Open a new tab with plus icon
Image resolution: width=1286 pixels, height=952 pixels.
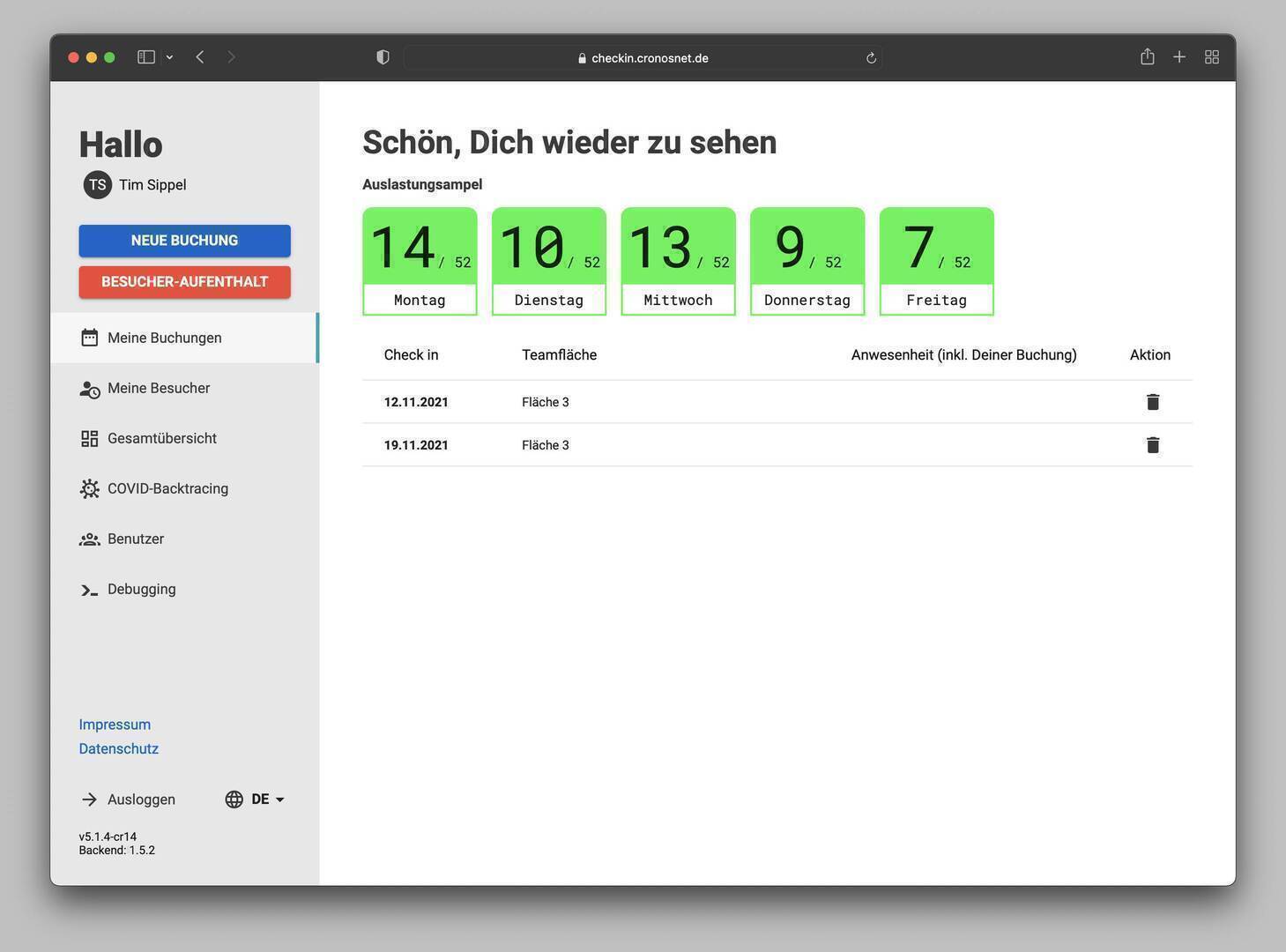pos(1179,57)
